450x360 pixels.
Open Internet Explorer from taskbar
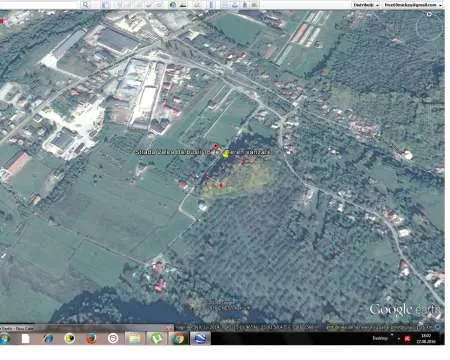48,339
